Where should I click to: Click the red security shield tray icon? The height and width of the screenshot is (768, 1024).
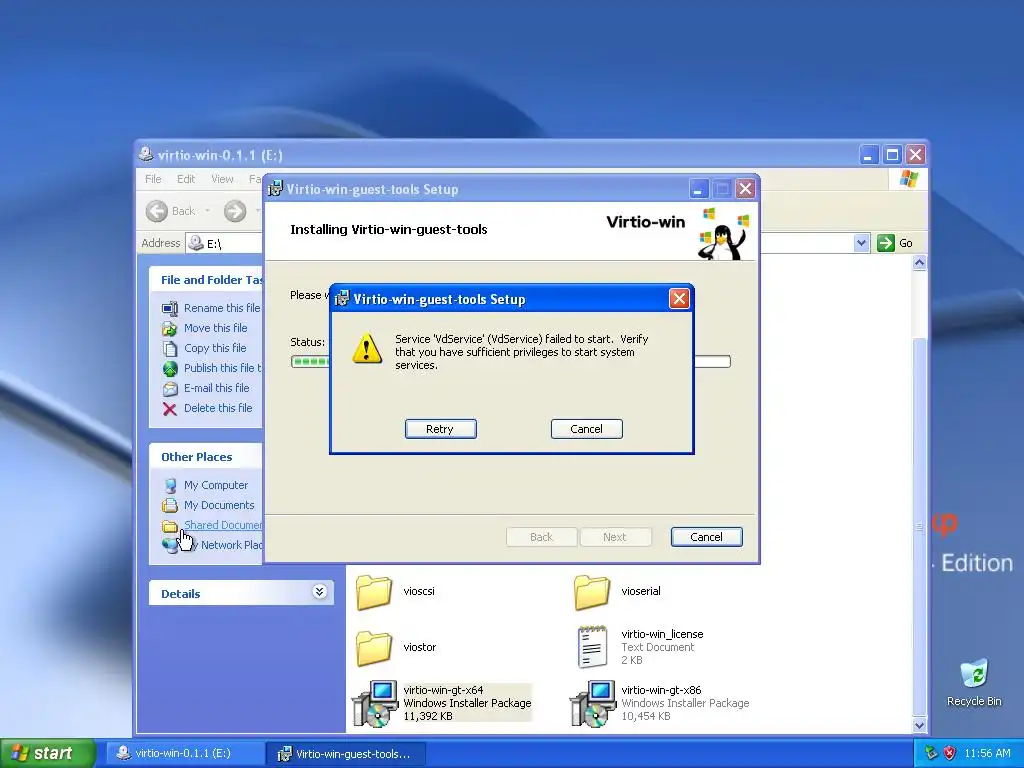(950, 753)
